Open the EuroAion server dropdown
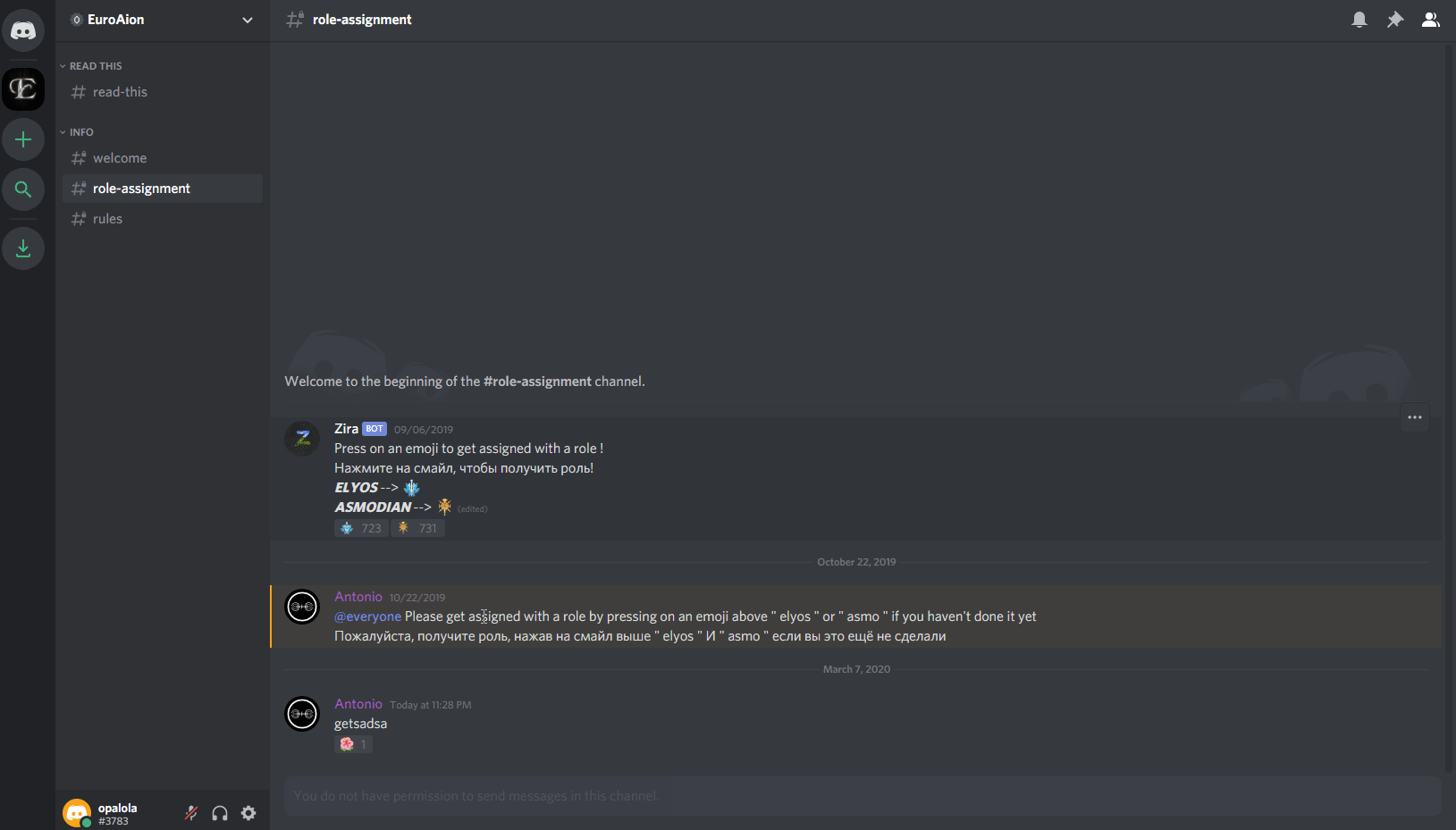1456x830 pixels. [x=163, y=20]
